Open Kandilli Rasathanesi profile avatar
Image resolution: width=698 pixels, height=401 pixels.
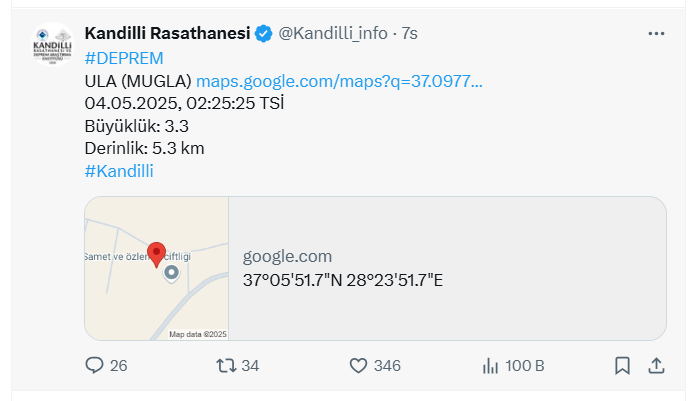pos(53,45)
